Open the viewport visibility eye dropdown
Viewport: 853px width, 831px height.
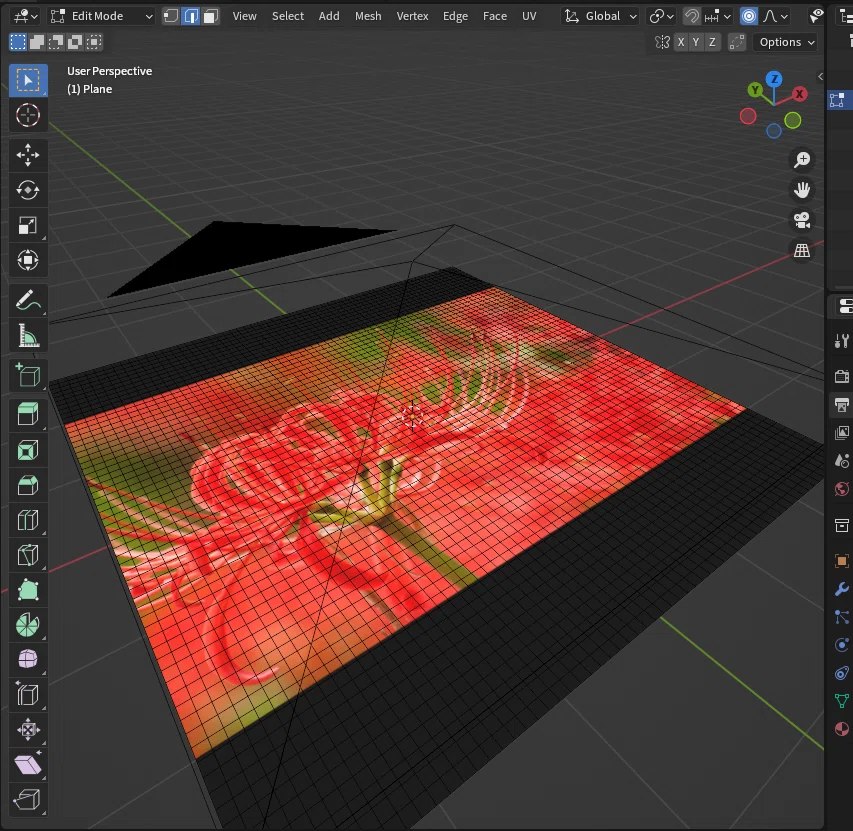tap(816, 16)
